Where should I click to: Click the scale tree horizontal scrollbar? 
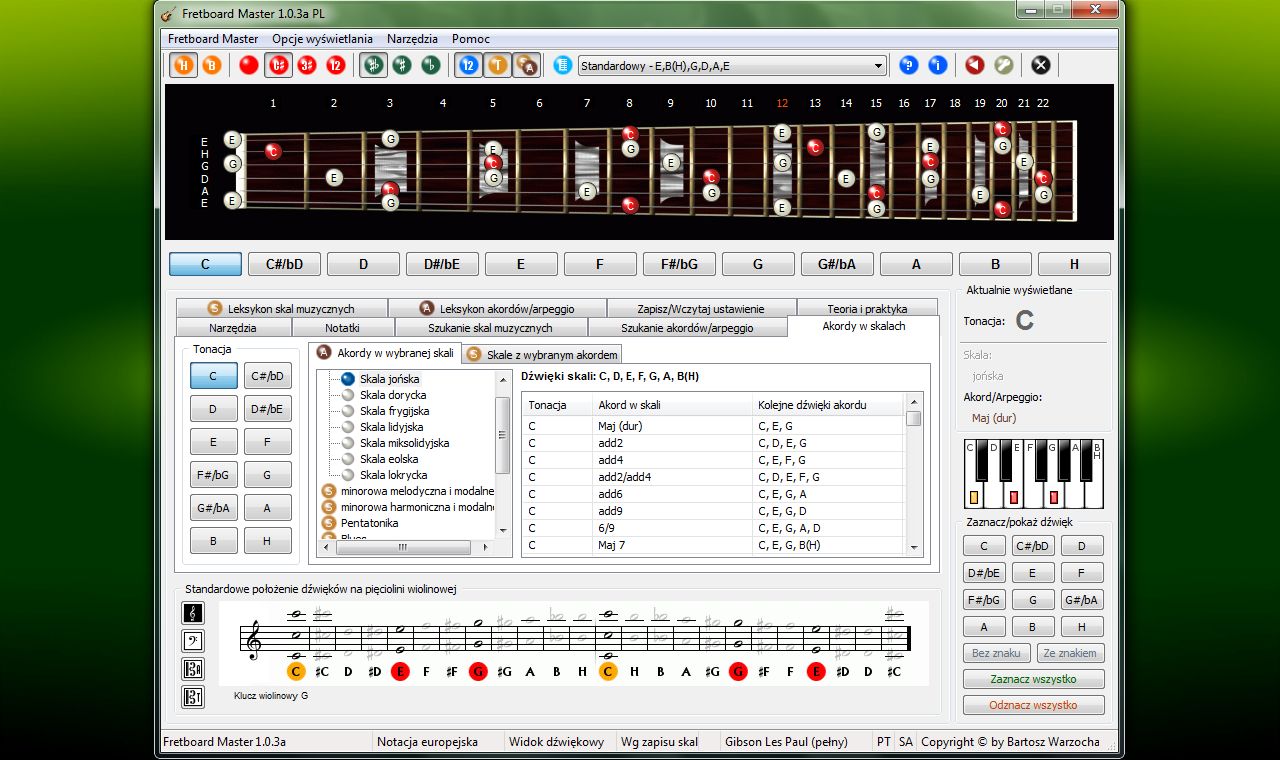pos(404,547)
